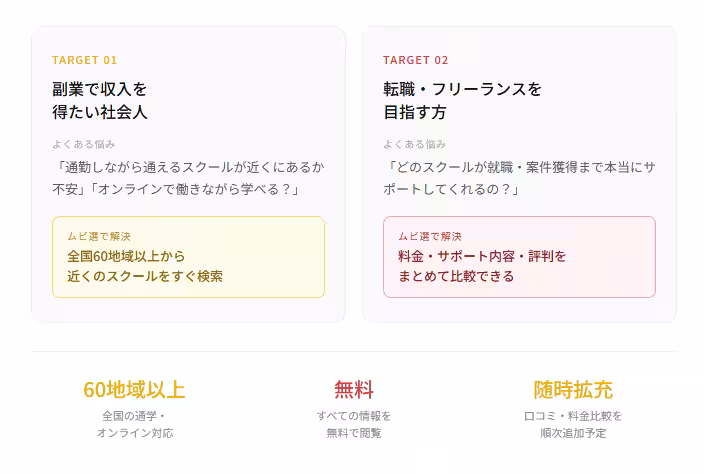The height and width of the screenshot is (474, 704).
Task: Click よくある悩み label in TARGET 01 card
Action: (x=84, y=144)
